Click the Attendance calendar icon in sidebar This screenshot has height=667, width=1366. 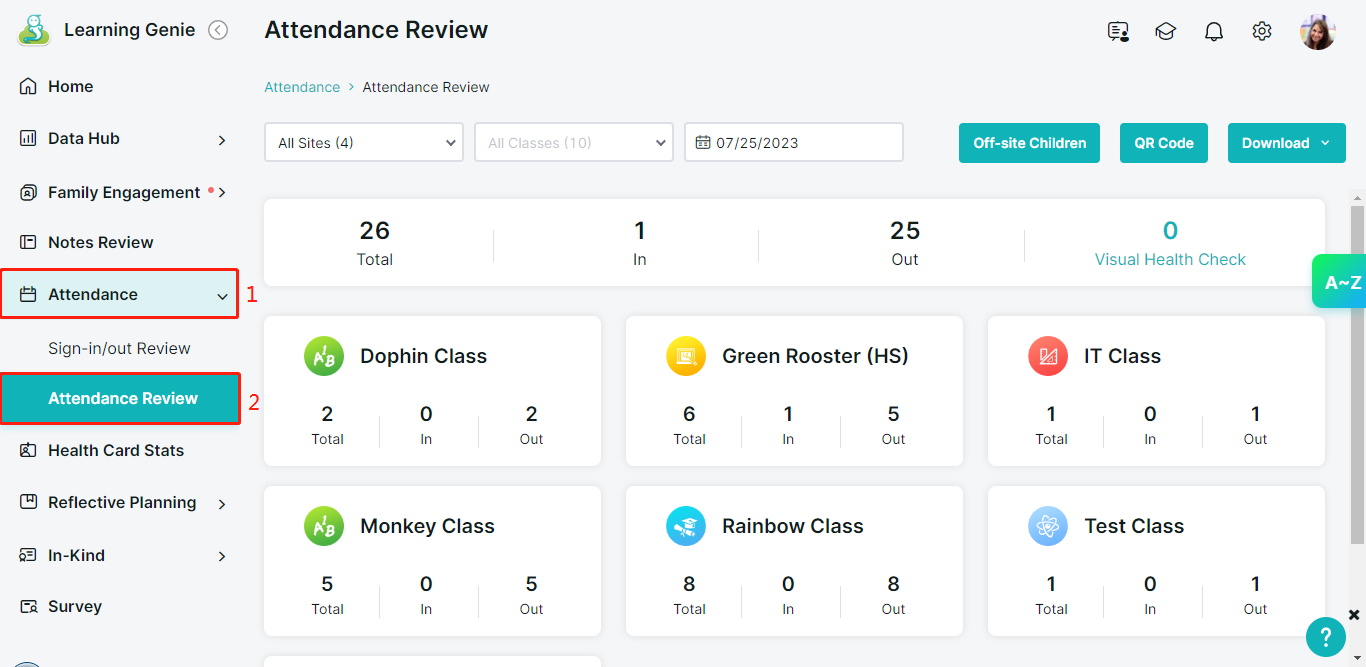point(28,294)
